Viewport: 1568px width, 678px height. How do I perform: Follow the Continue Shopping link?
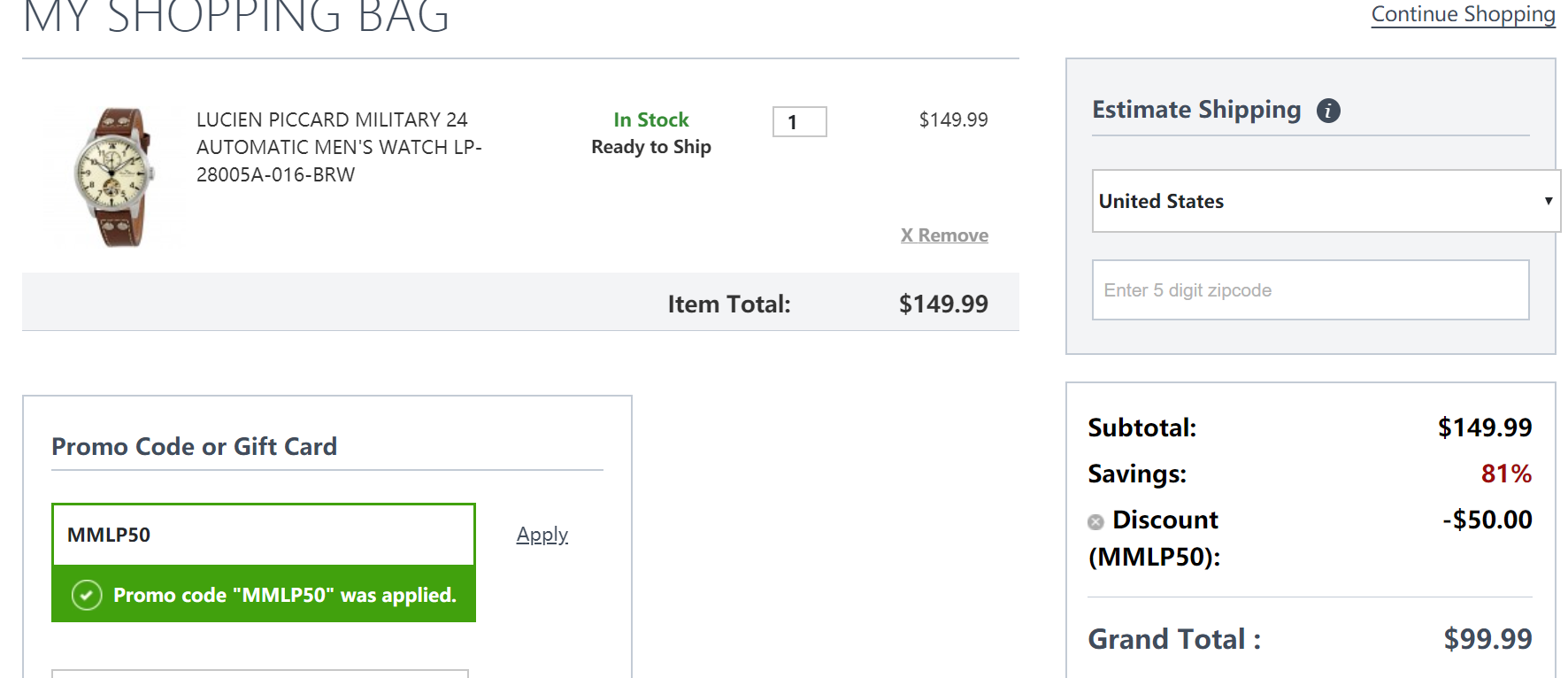(x=1463, y=14)
